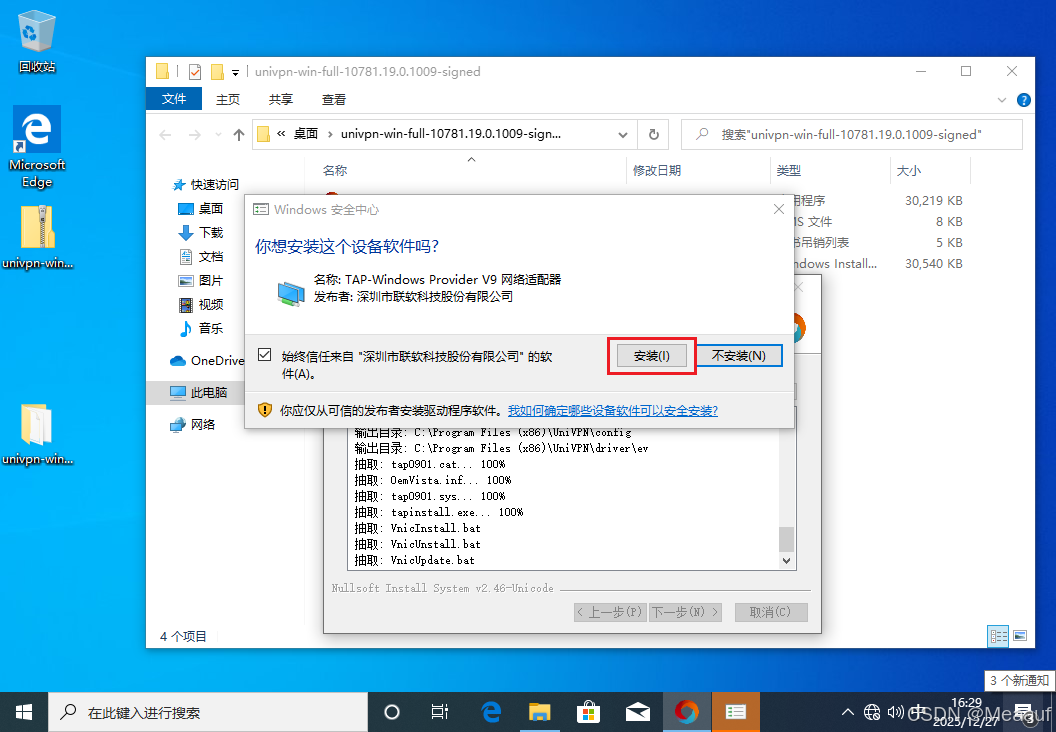
Task: Open Microsoft Edge desktop shortcut
Action: pos(37,147)
